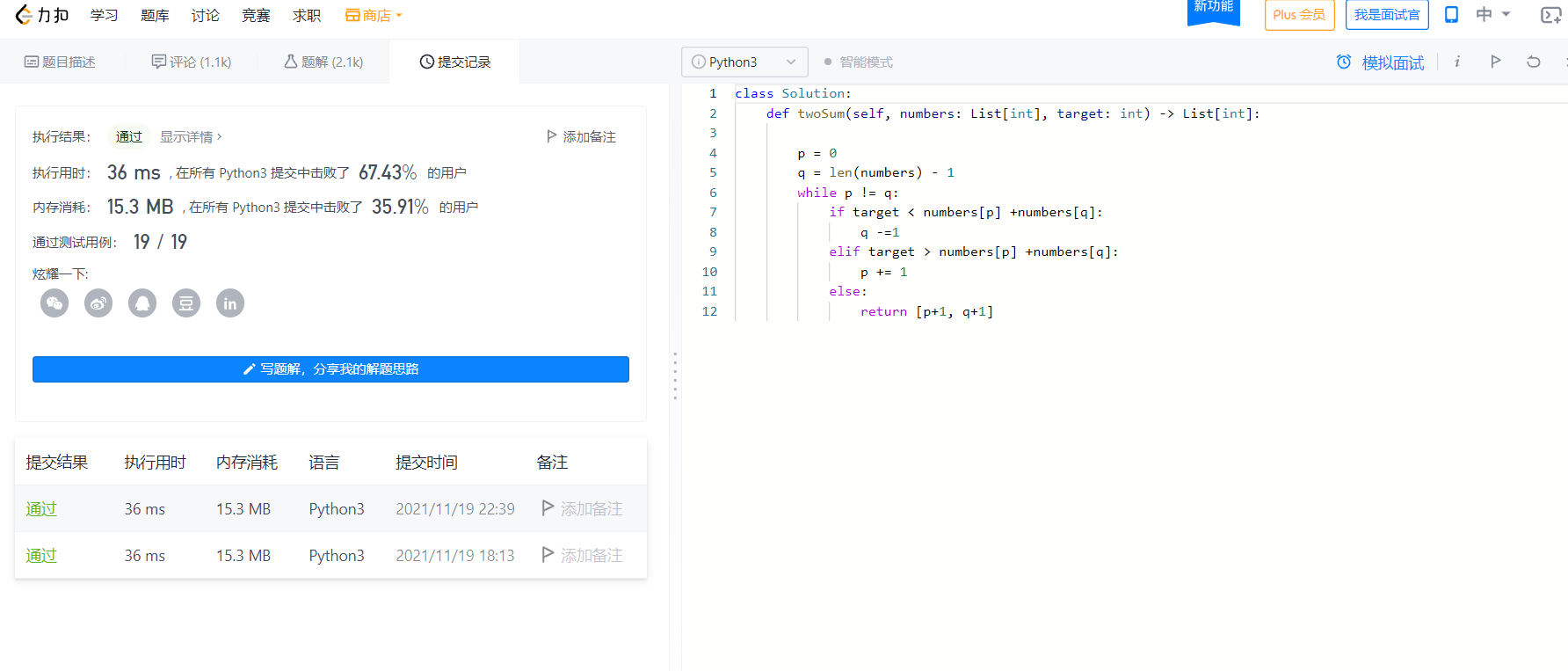The image size is (1568, 671).
Task: Open the 竞赛 contests page
Action: pyautogui.click(x=256, y=15)
